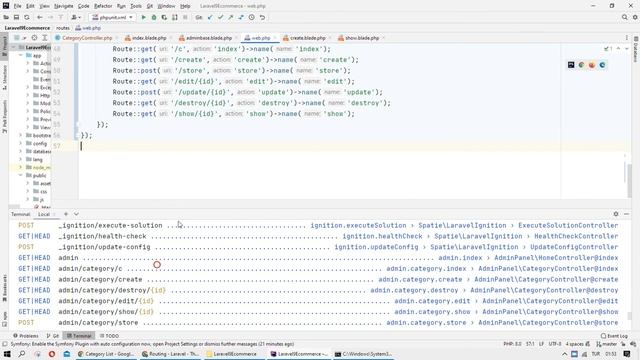Switch to adminbase.blade.php tab

coord(209,38)
